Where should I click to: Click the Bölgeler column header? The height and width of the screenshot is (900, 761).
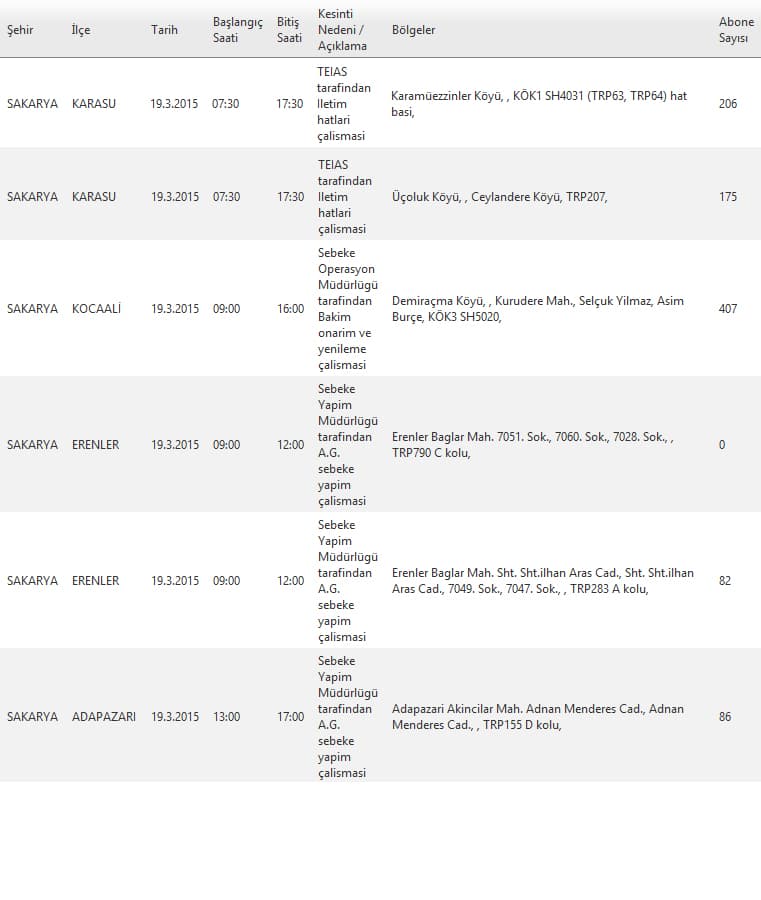(413, 30)
